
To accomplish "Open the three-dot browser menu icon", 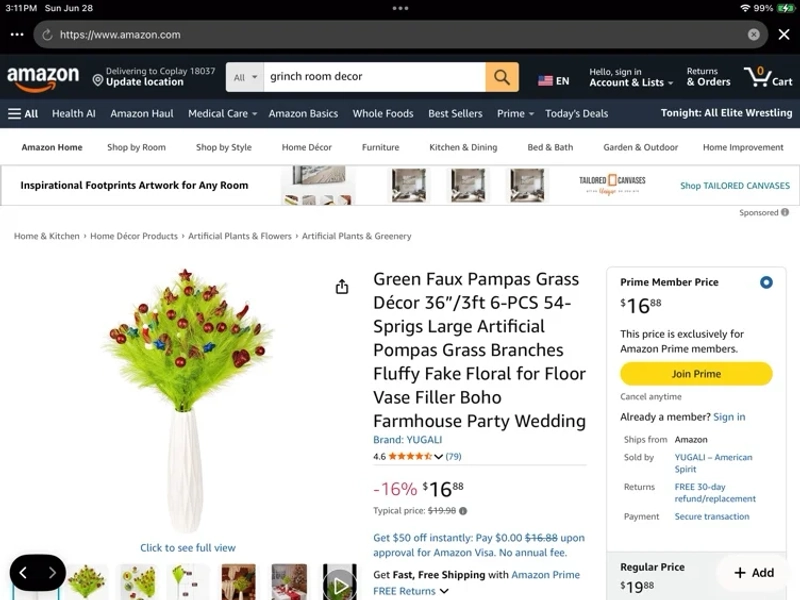I will (17, 34).
